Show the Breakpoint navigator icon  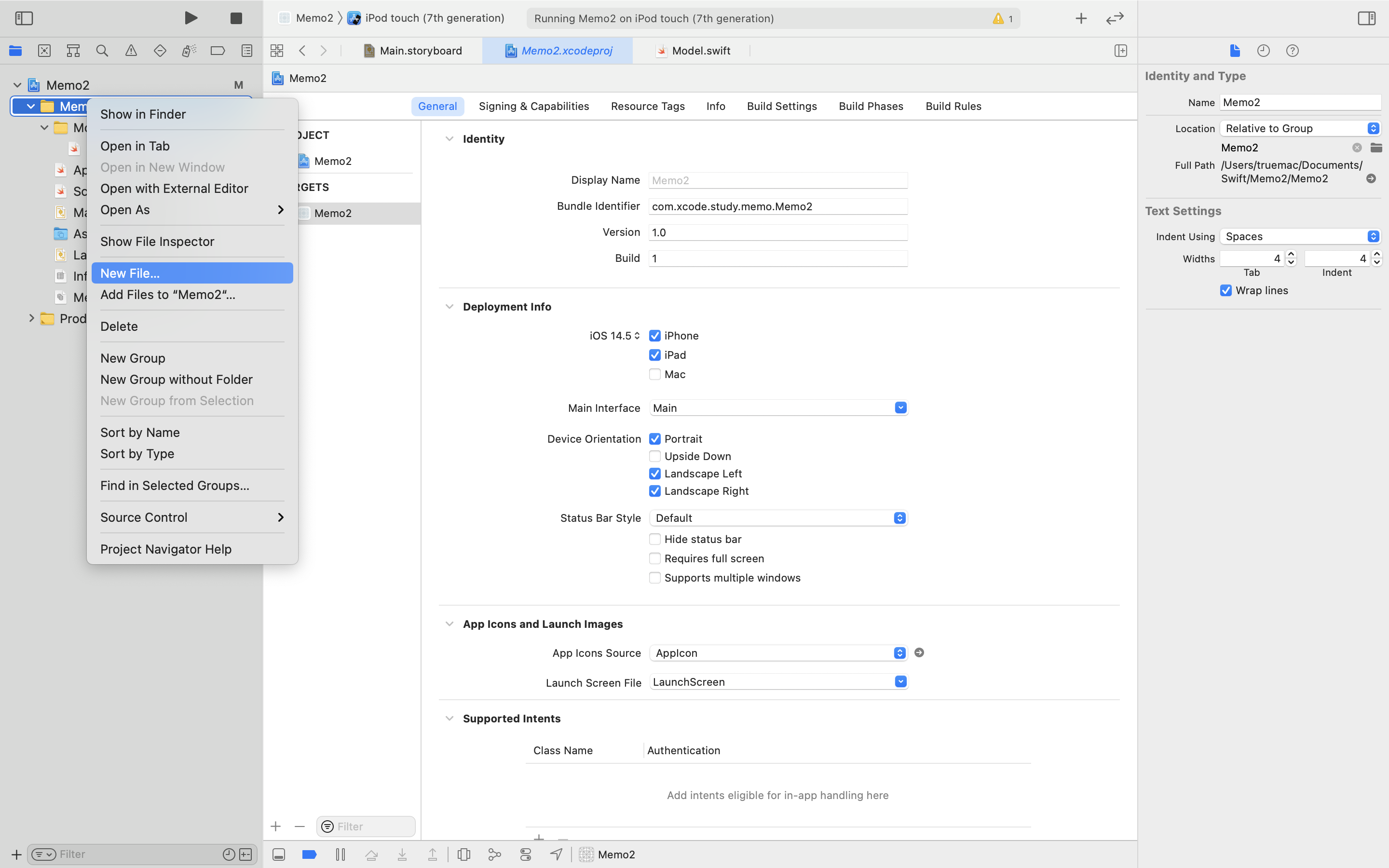[218, 51]
